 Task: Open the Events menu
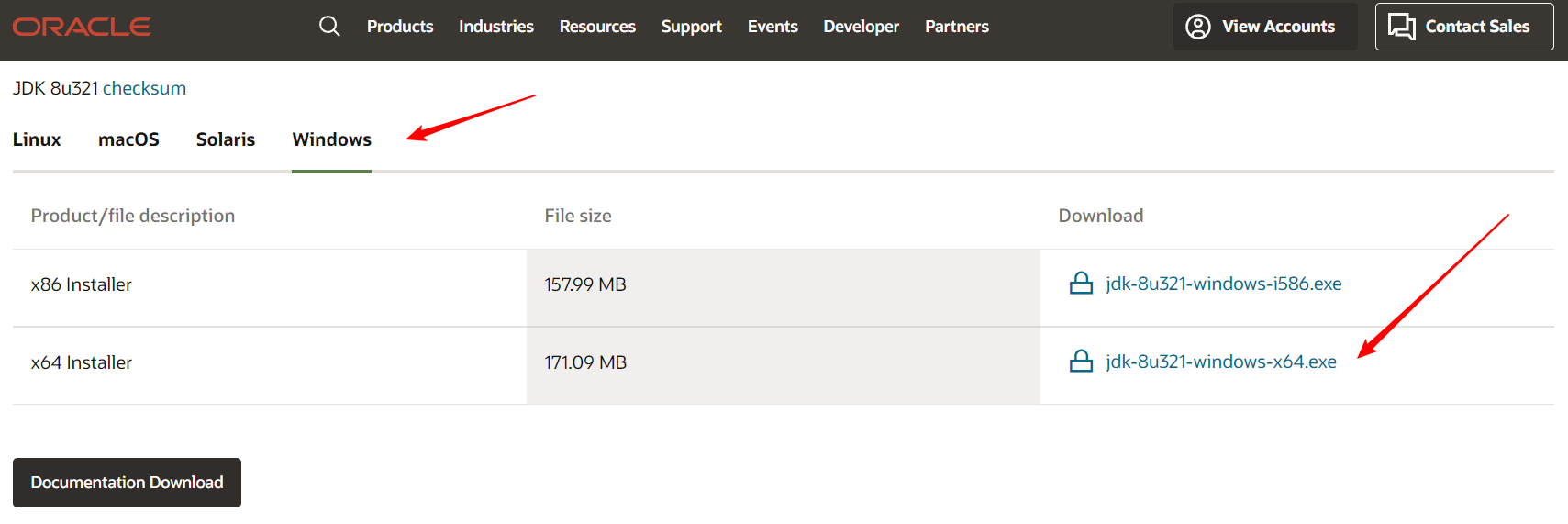point(773,27)
